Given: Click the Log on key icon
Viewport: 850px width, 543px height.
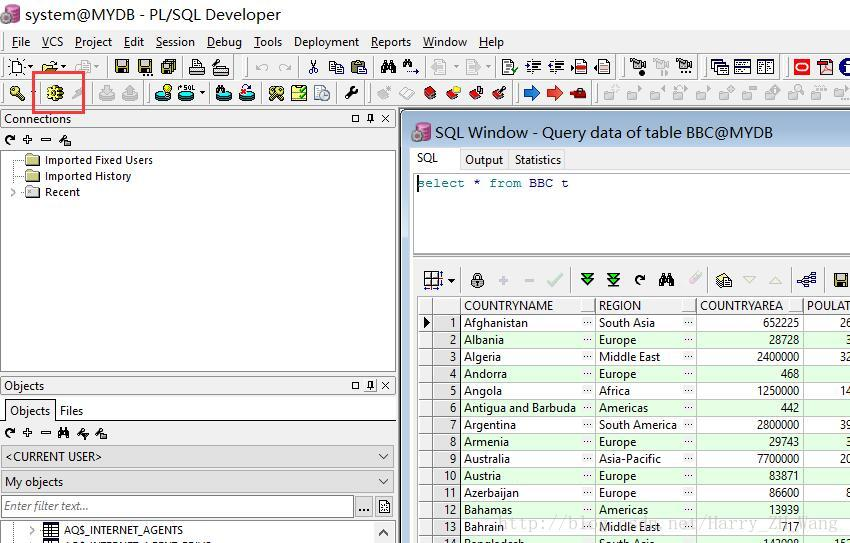Looking at the screenshot, I should point(17,93).
